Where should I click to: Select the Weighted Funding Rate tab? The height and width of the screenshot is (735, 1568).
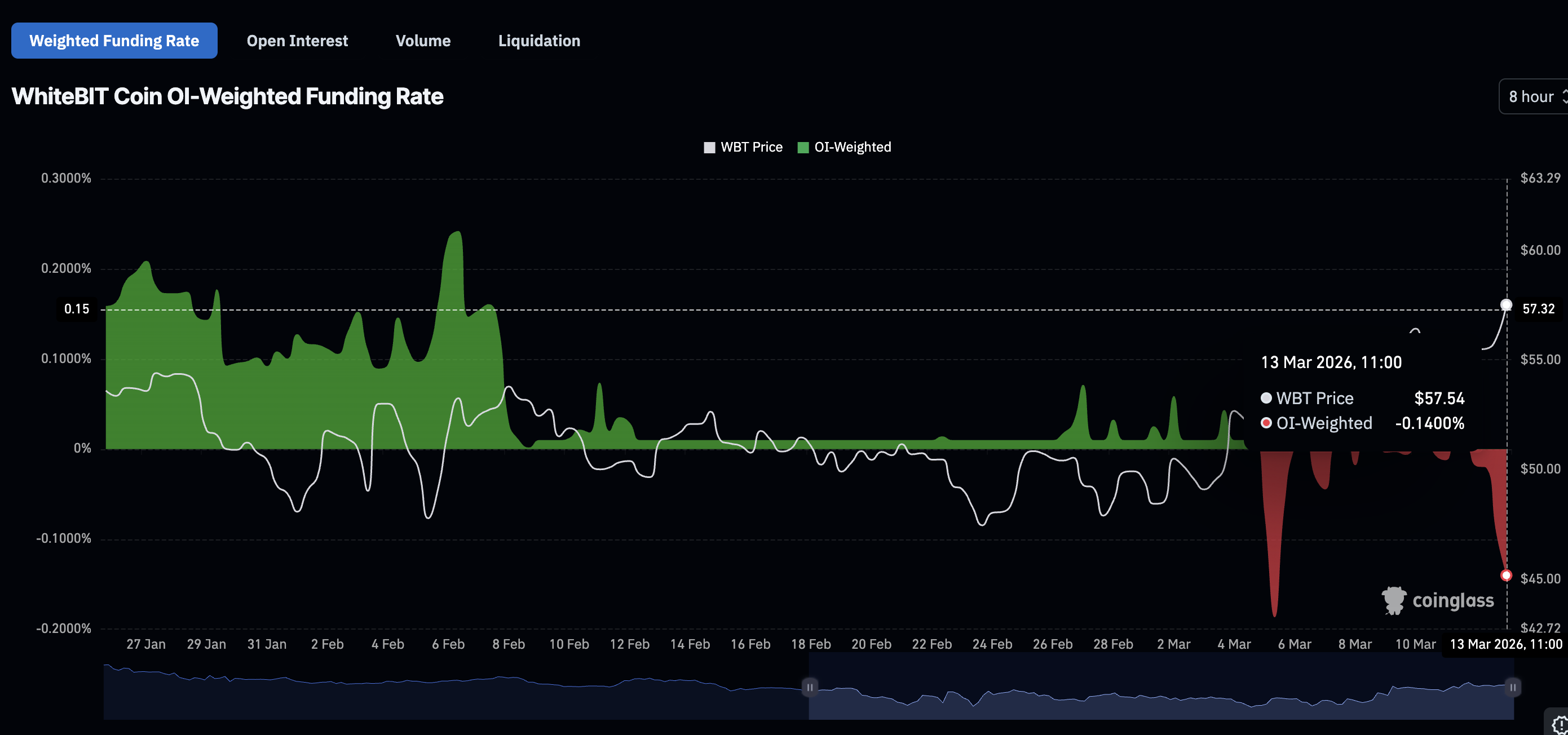114,41
